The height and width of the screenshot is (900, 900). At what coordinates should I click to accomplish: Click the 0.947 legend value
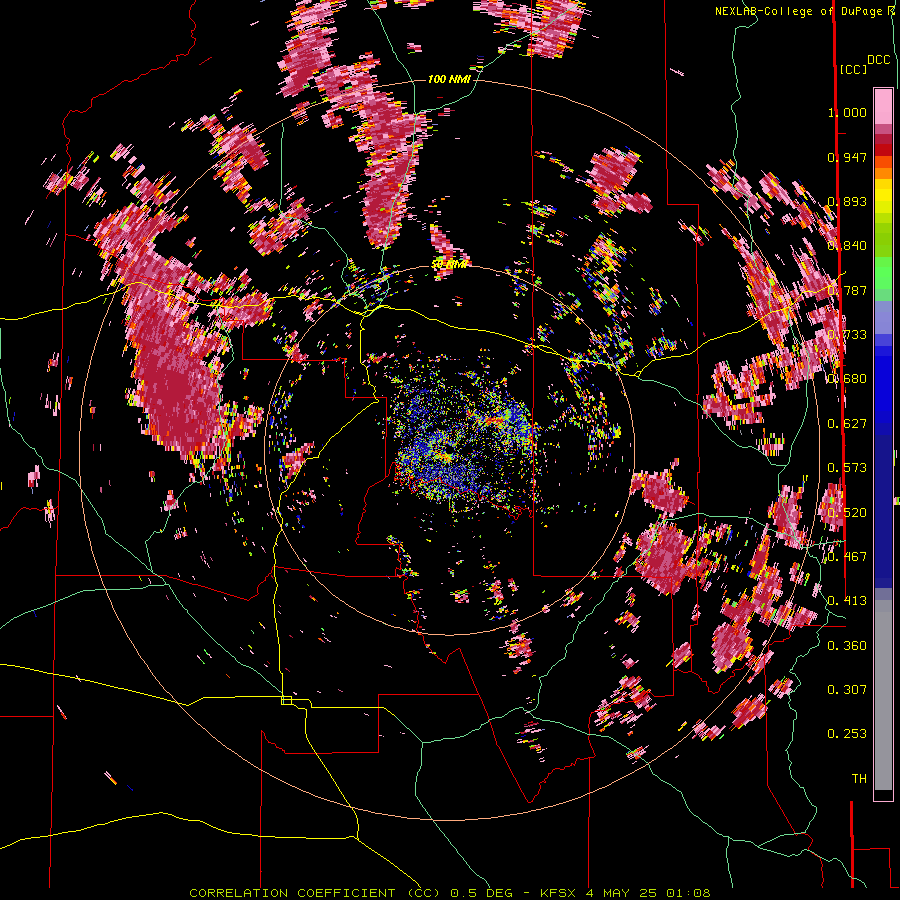coord(847,157)
